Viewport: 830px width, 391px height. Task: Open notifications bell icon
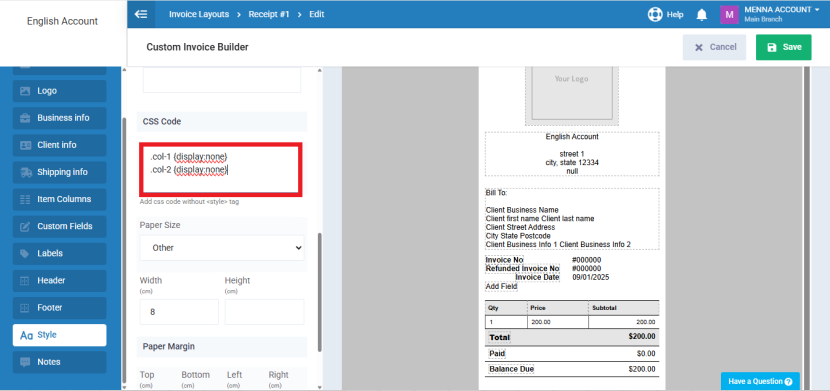tap(702, 15)
